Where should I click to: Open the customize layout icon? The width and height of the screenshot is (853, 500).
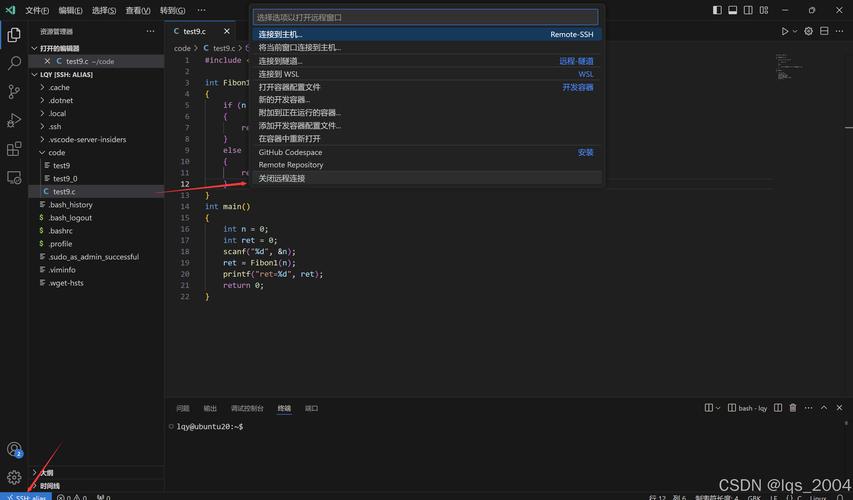(x=764, y=10)
